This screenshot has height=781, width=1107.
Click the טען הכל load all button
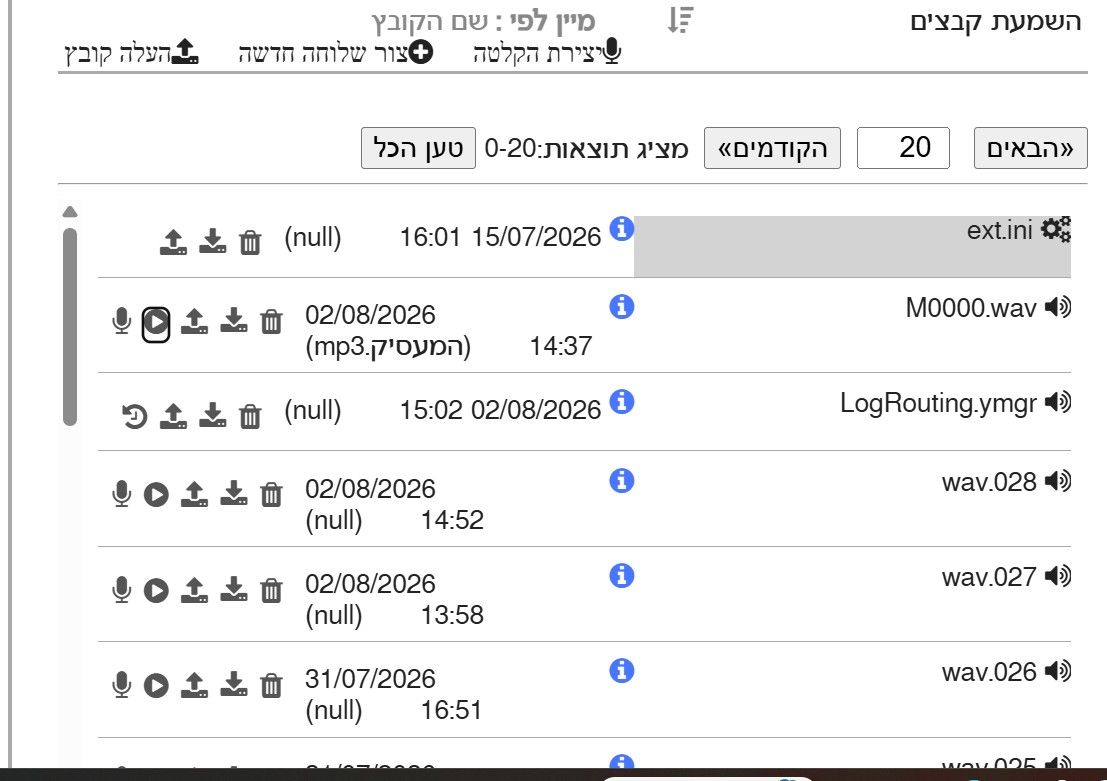[x=418, y=148]
